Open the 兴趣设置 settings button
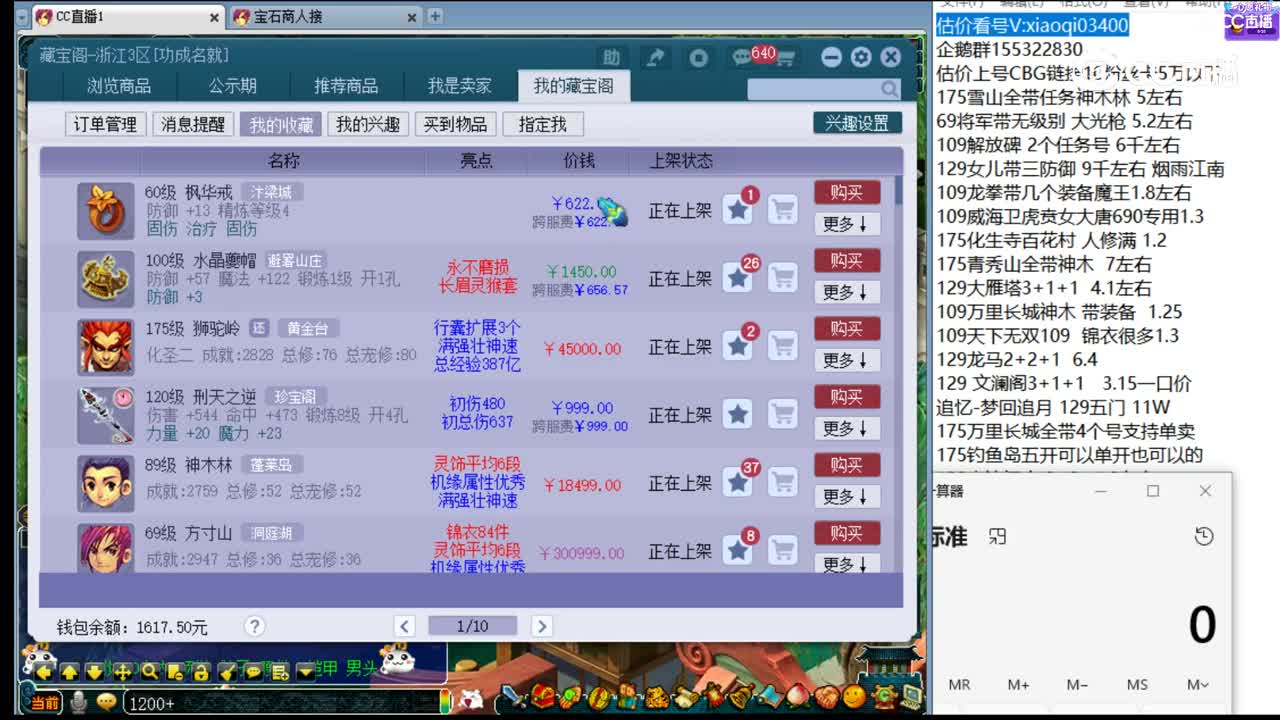Screen dimensions: 1280x720 858,123
